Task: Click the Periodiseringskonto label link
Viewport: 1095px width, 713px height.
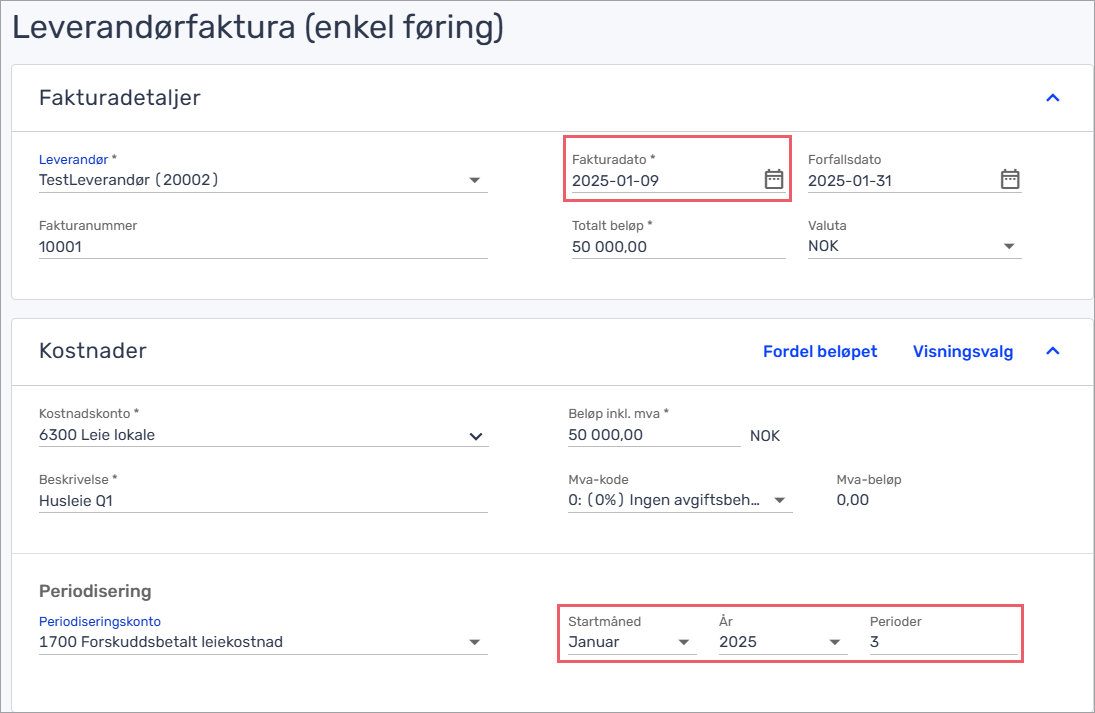Action: point(99,621)
